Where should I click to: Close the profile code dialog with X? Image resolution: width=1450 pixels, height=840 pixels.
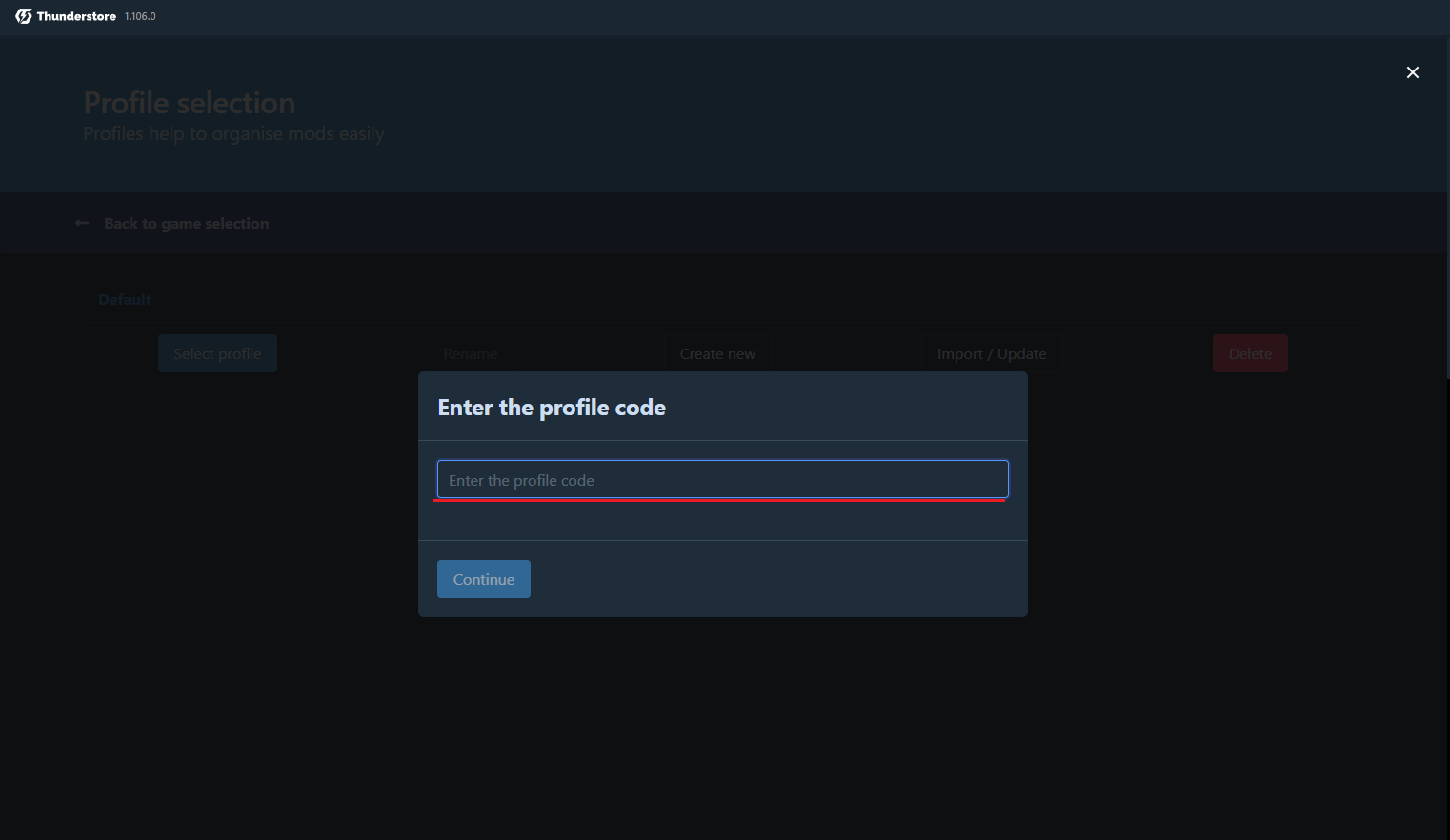point(1412,72)
